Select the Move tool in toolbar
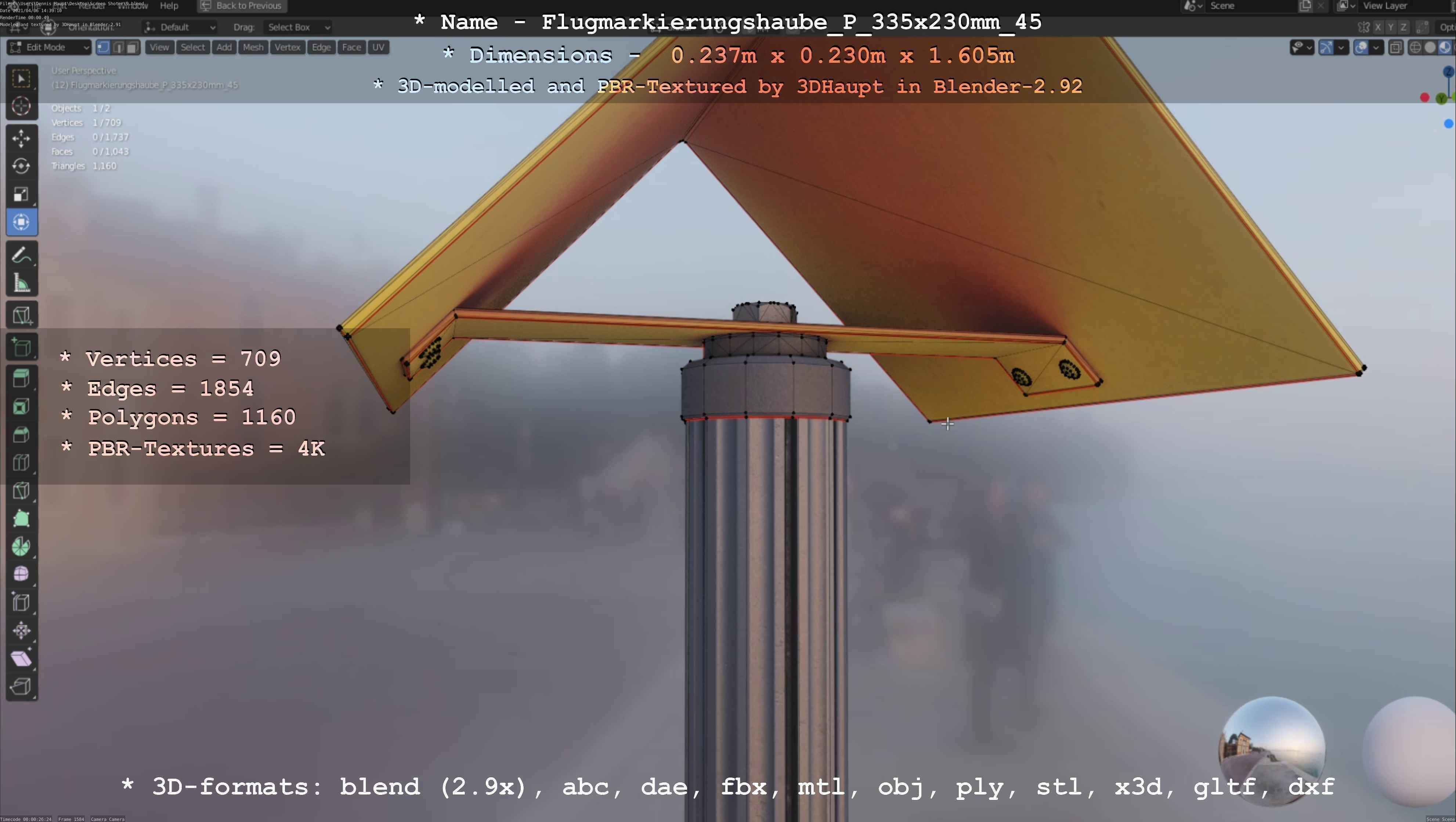Viewport: 1456px width, 822px height. [x=21, y=138]
